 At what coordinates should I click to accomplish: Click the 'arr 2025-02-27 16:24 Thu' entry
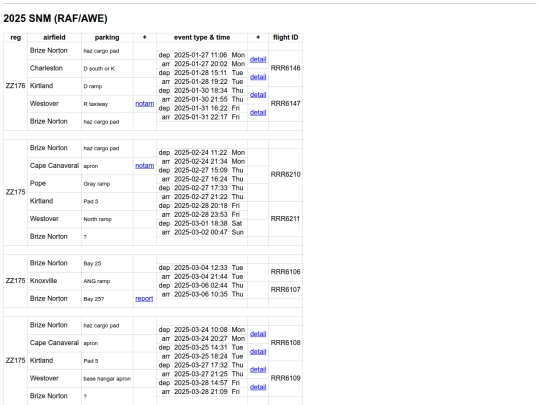click(x=202, y=179)
